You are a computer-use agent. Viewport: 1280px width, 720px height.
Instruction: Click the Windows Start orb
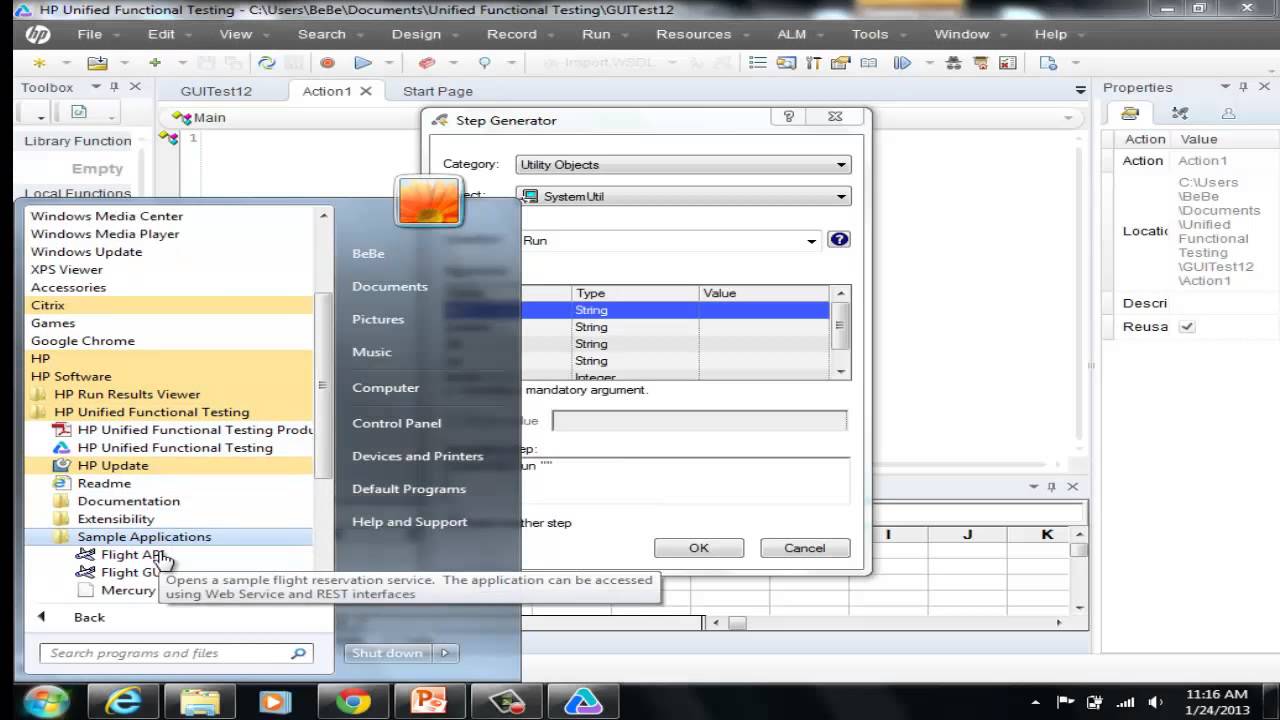pos(47,702)
